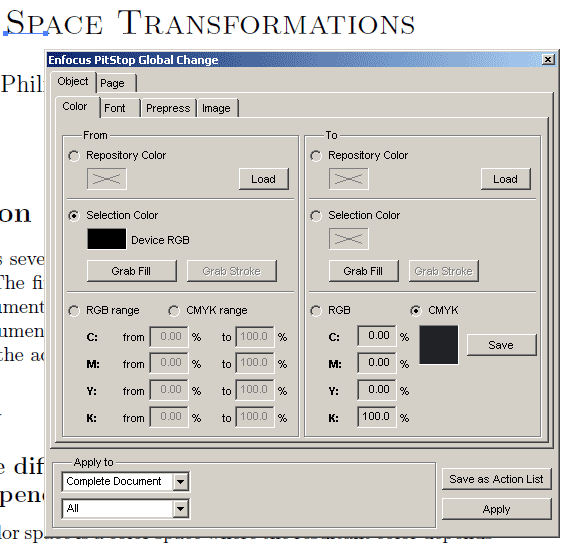Click Save as Action List
Viewport: 566px width, 547px height.
coord(496,479)
